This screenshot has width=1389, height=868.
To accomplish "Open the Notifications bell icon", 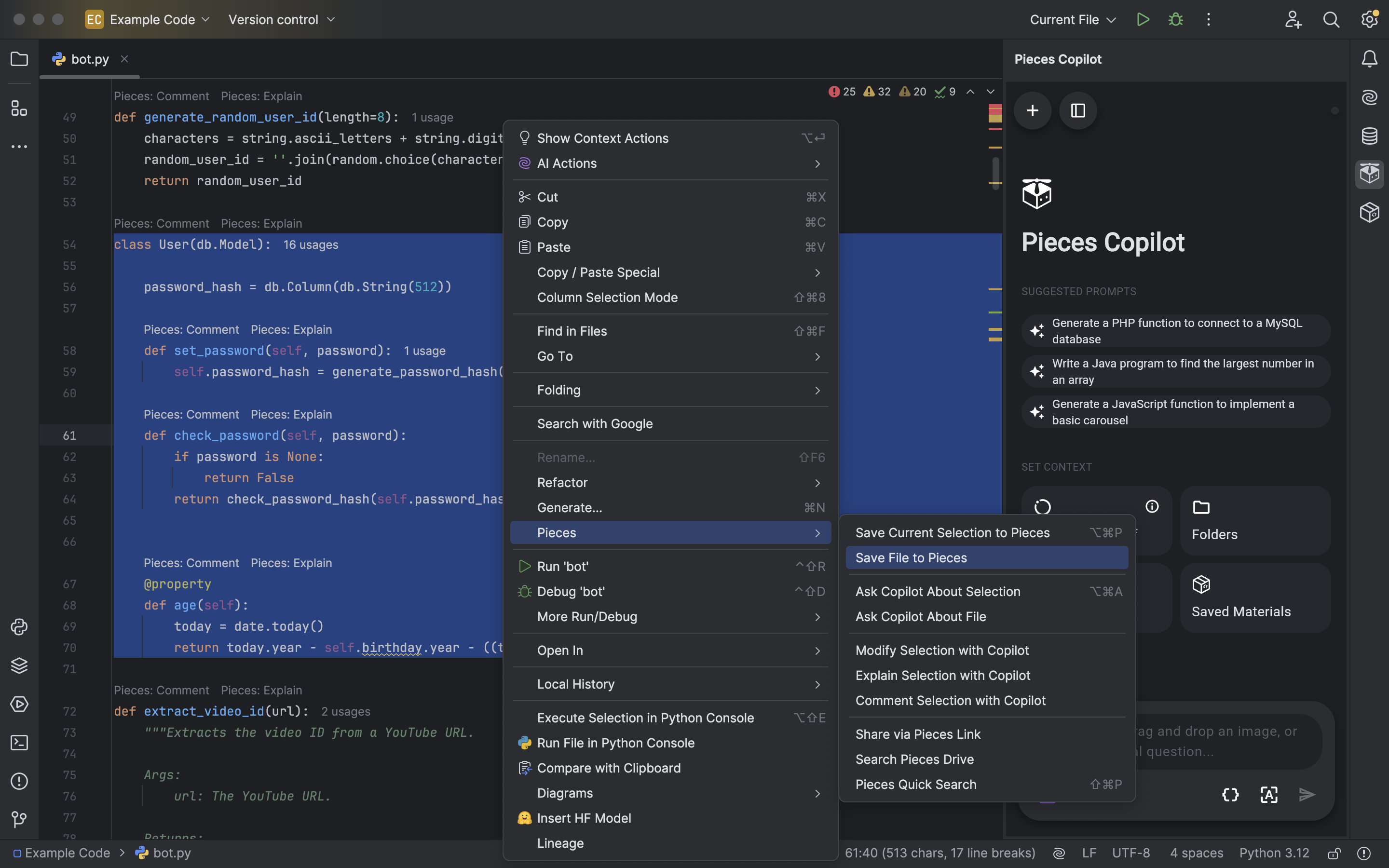I will click(x=1370, y=58).
